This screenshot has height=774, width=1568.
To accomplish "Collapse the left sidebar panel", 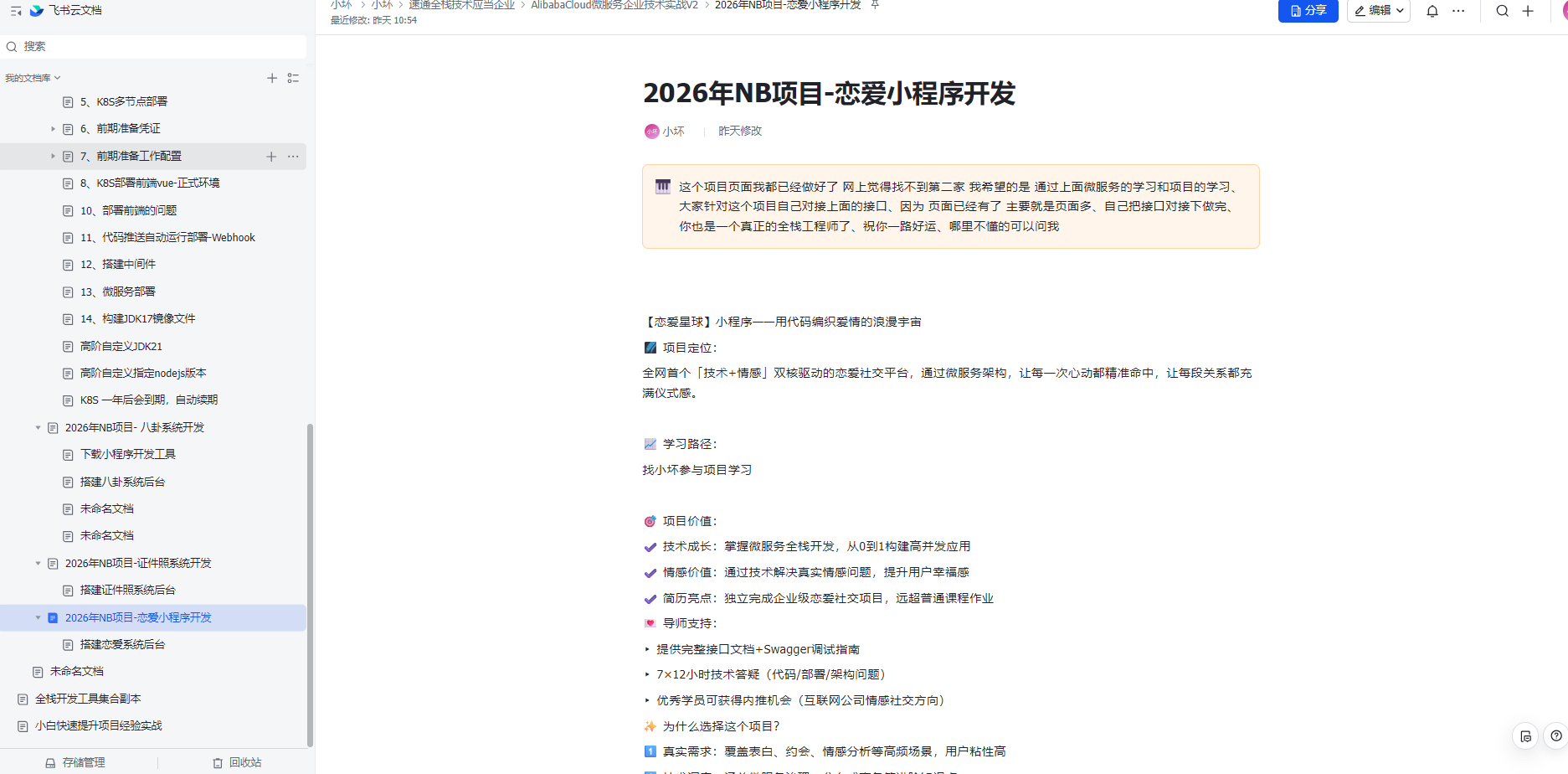I will (x=16, y=11).
